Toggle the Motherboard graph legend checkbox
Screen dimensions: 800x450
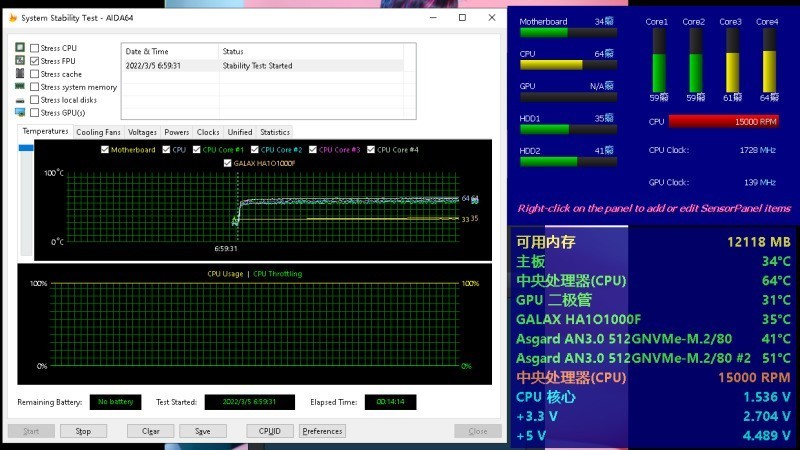pyautogui.click(x=105, y=150)
